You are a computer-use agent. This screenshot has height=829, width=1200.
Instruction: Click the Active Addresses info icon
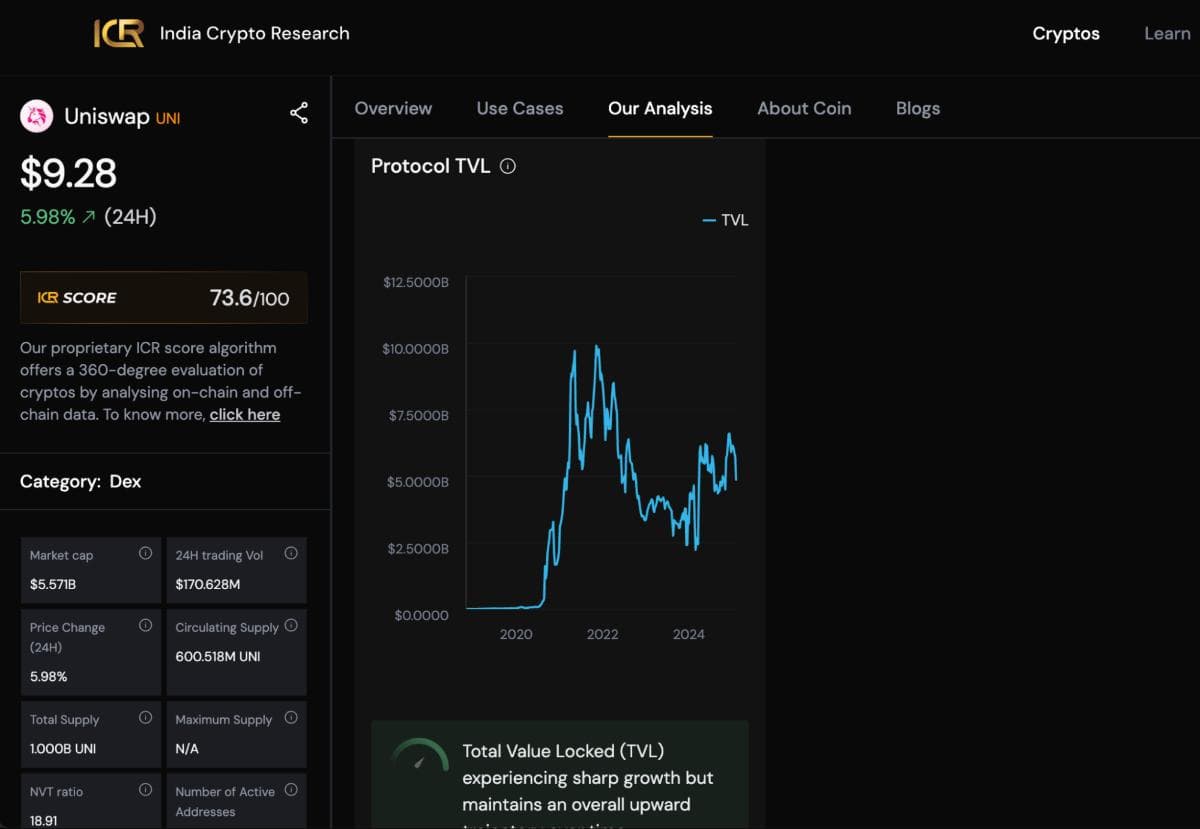click(x=291, y=789)
